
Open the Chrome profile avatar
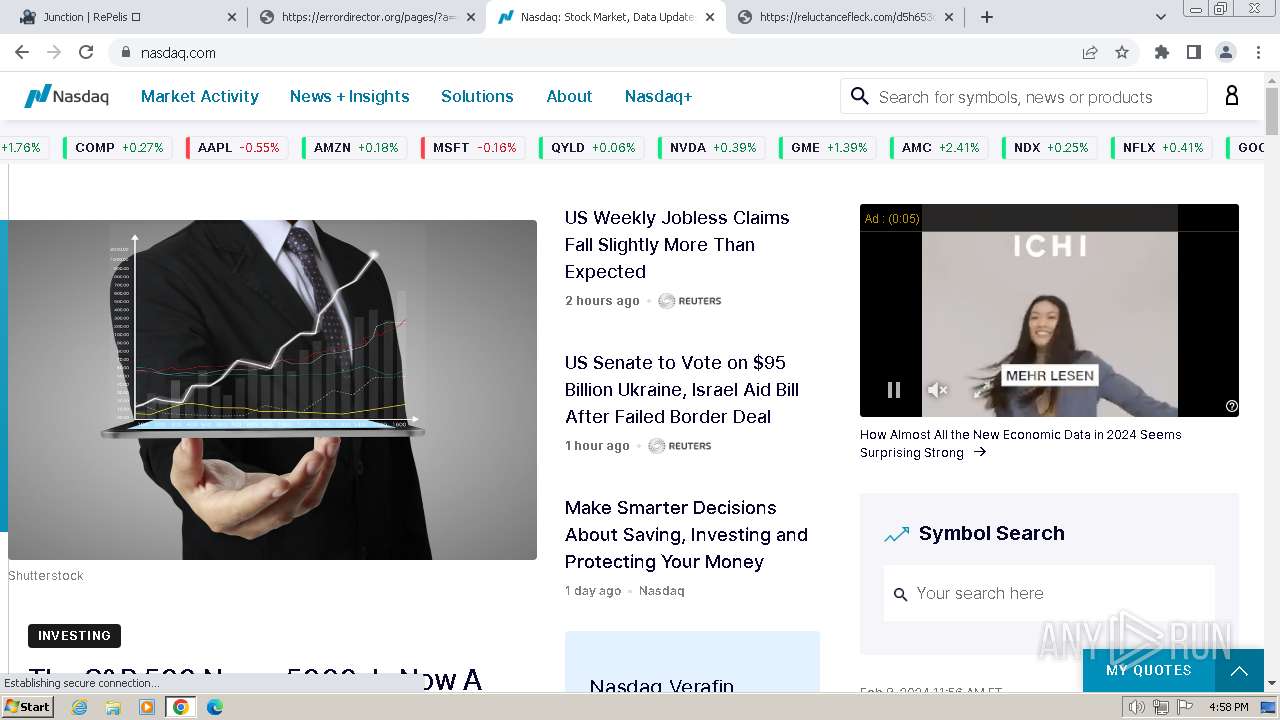click(1226, 53)
